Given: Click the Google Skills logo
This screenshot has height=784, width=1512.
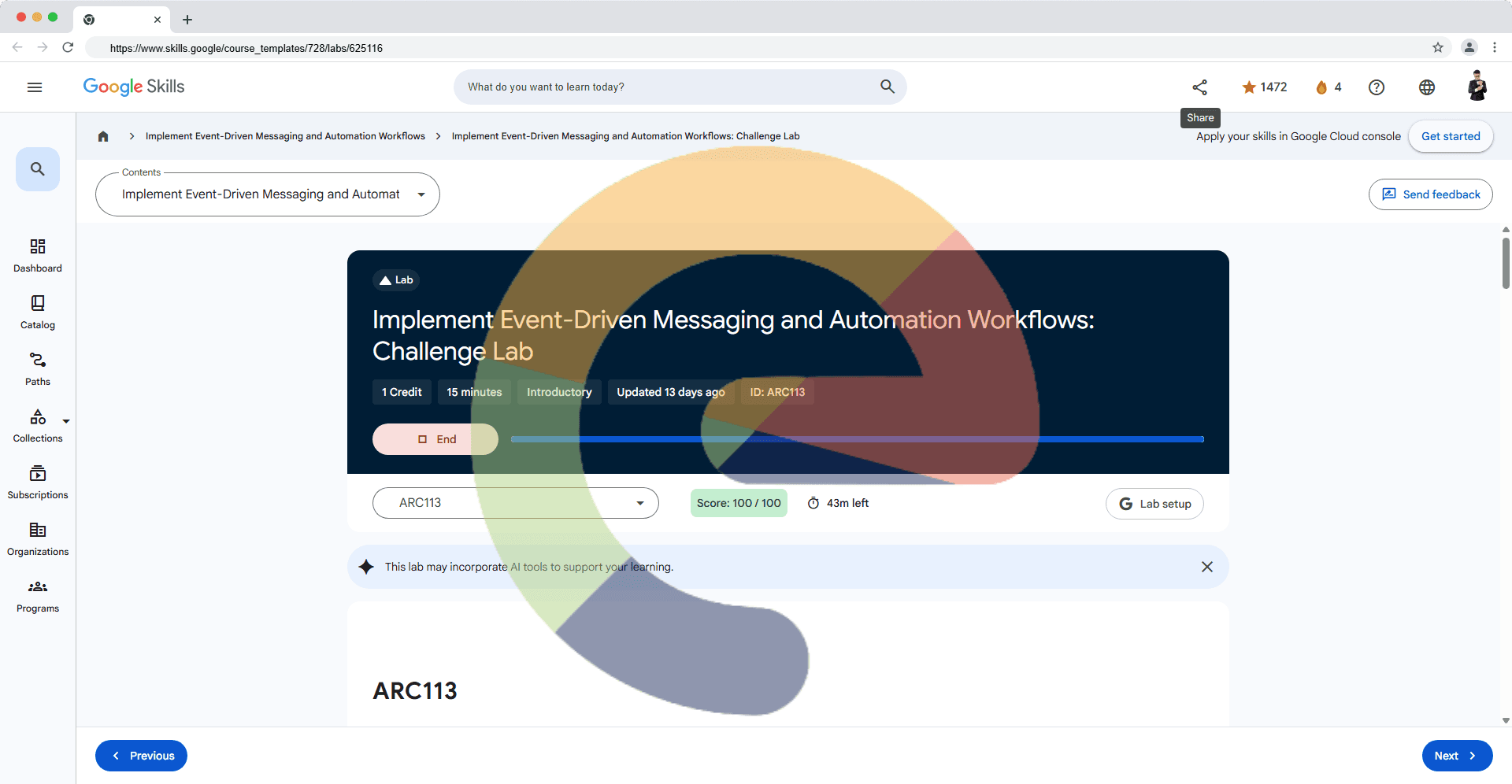Looking at the screenshot, I should click(134, 87).
